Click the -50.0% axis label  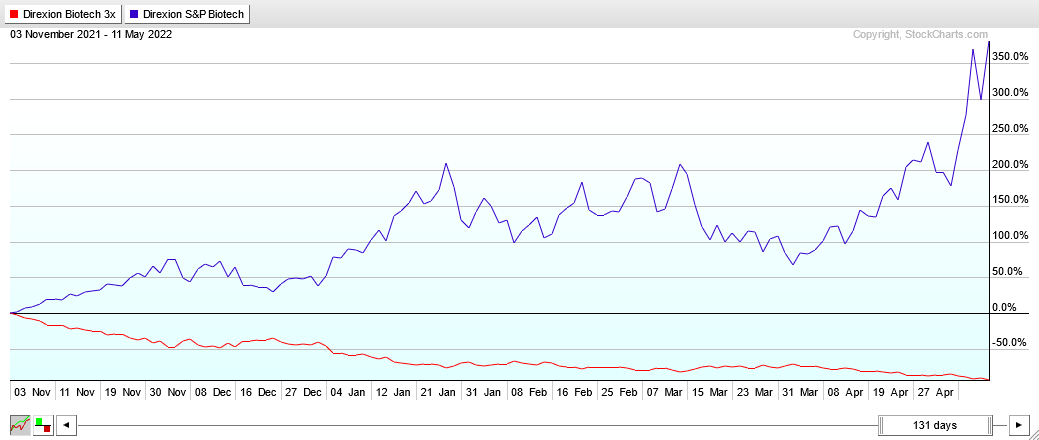point(1011,343)
